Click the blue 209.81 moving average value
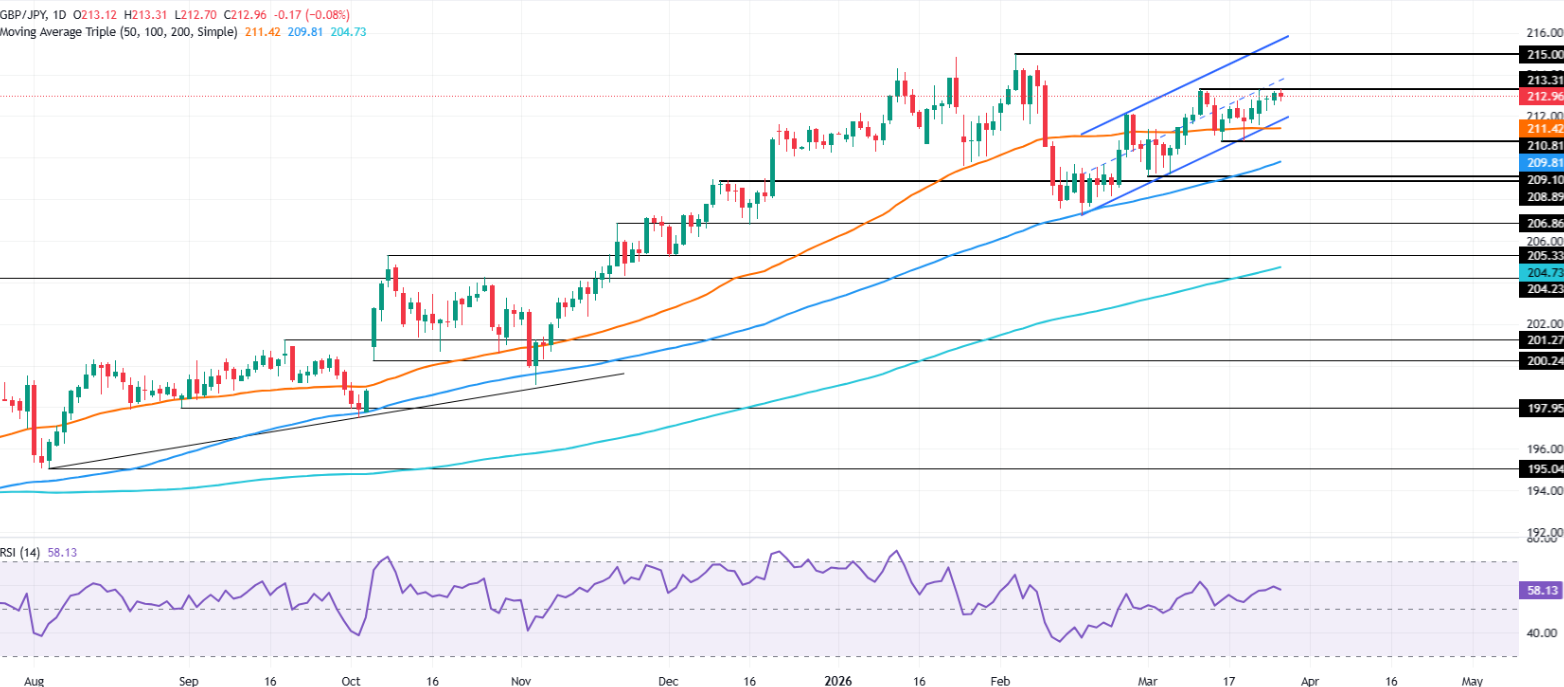Image resolution: width=1564 pixels, height=687 pixels. (306, 32)
